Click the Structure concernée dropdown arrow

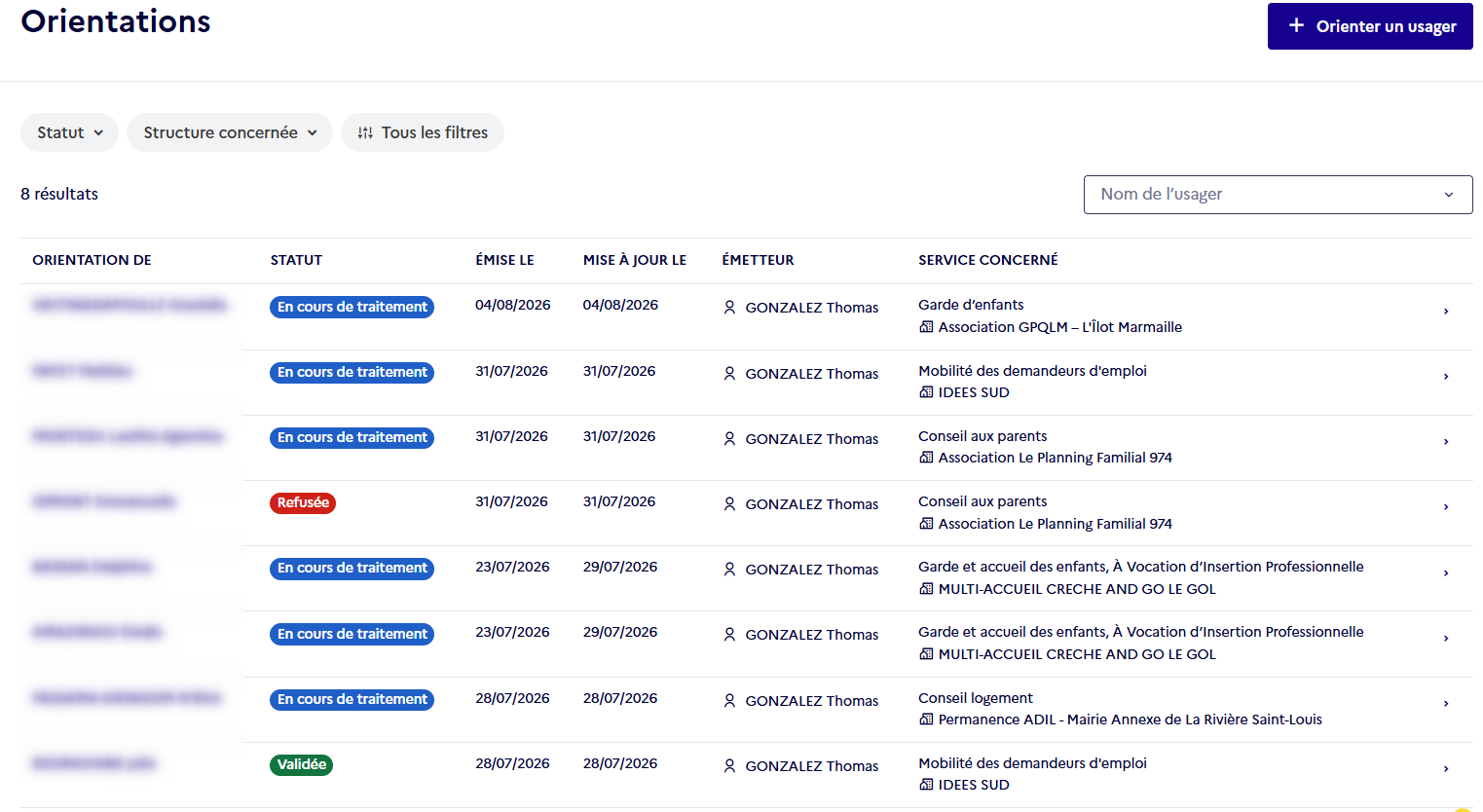(x=312, y=133)
